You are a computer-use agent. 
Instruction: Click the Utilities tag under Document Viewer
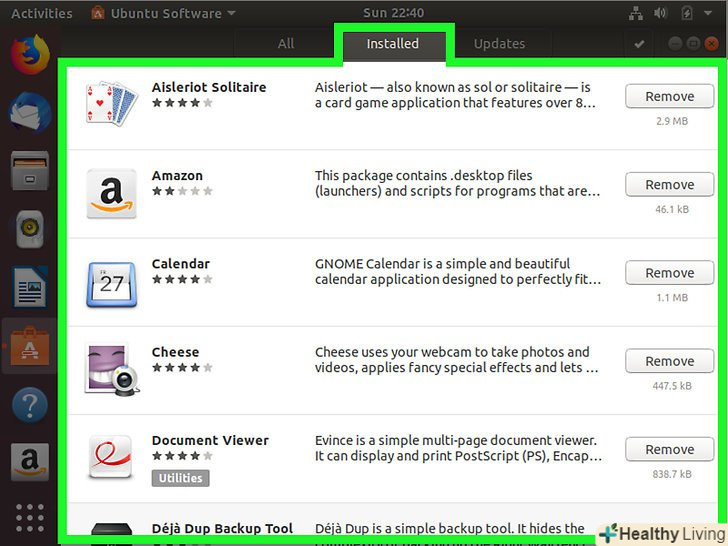(x=181, y=478)
